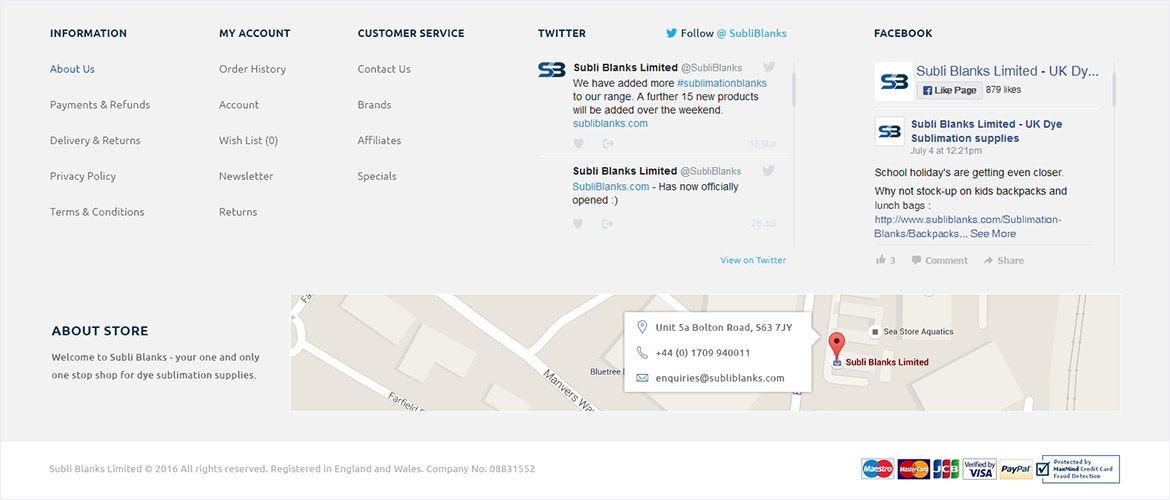Open Wish List (0)
1170x500 pixels.
click(x=248, y=140)
